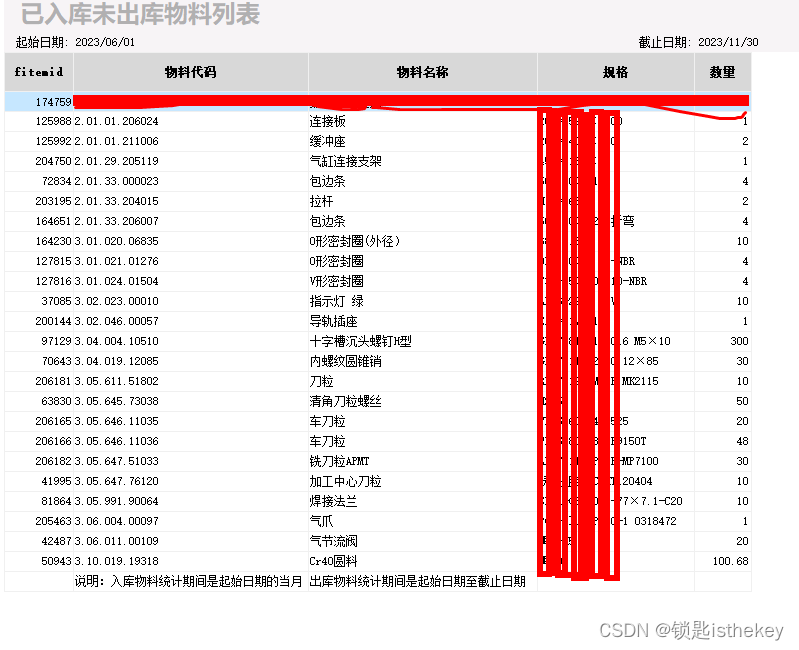Image resolution: width=799 pixels, height=650 pixels.
Task: Click material name 焊接法兰
Action: pos(334,501)
